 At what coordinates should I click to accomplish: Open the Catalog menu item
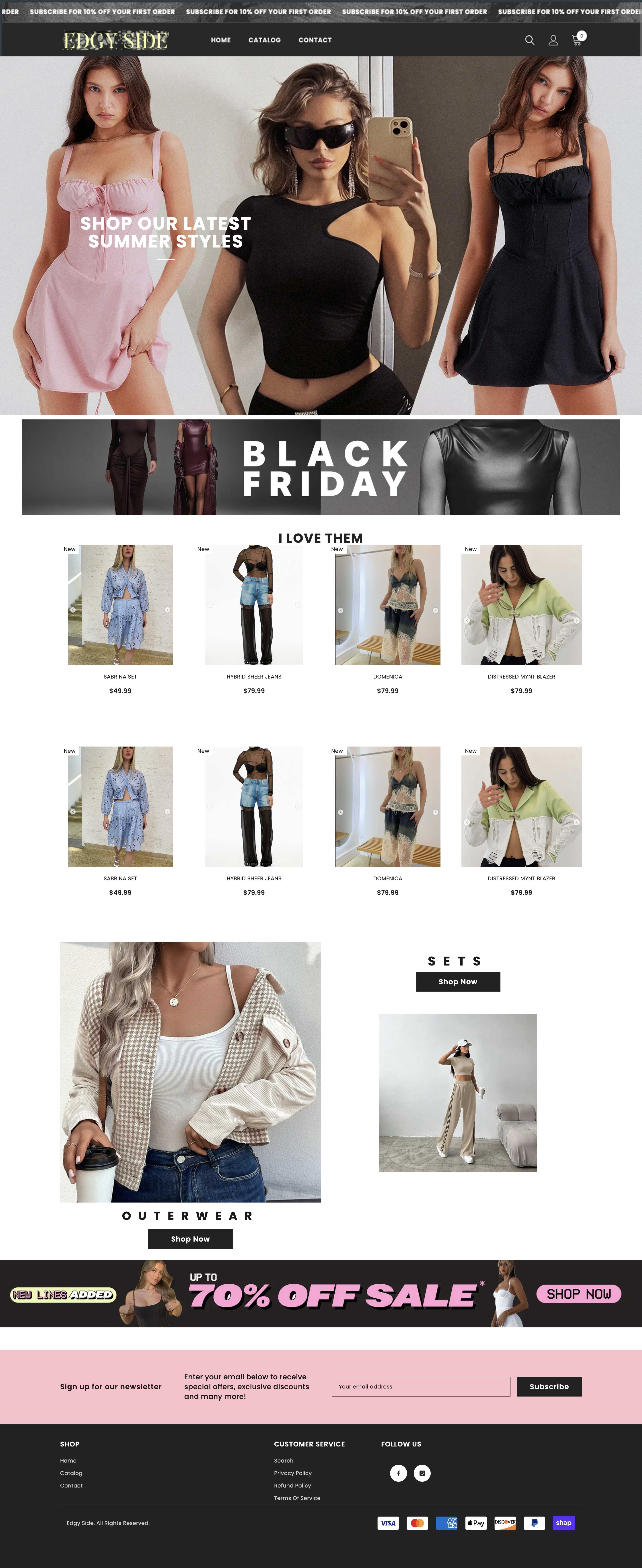pos(265,40)
